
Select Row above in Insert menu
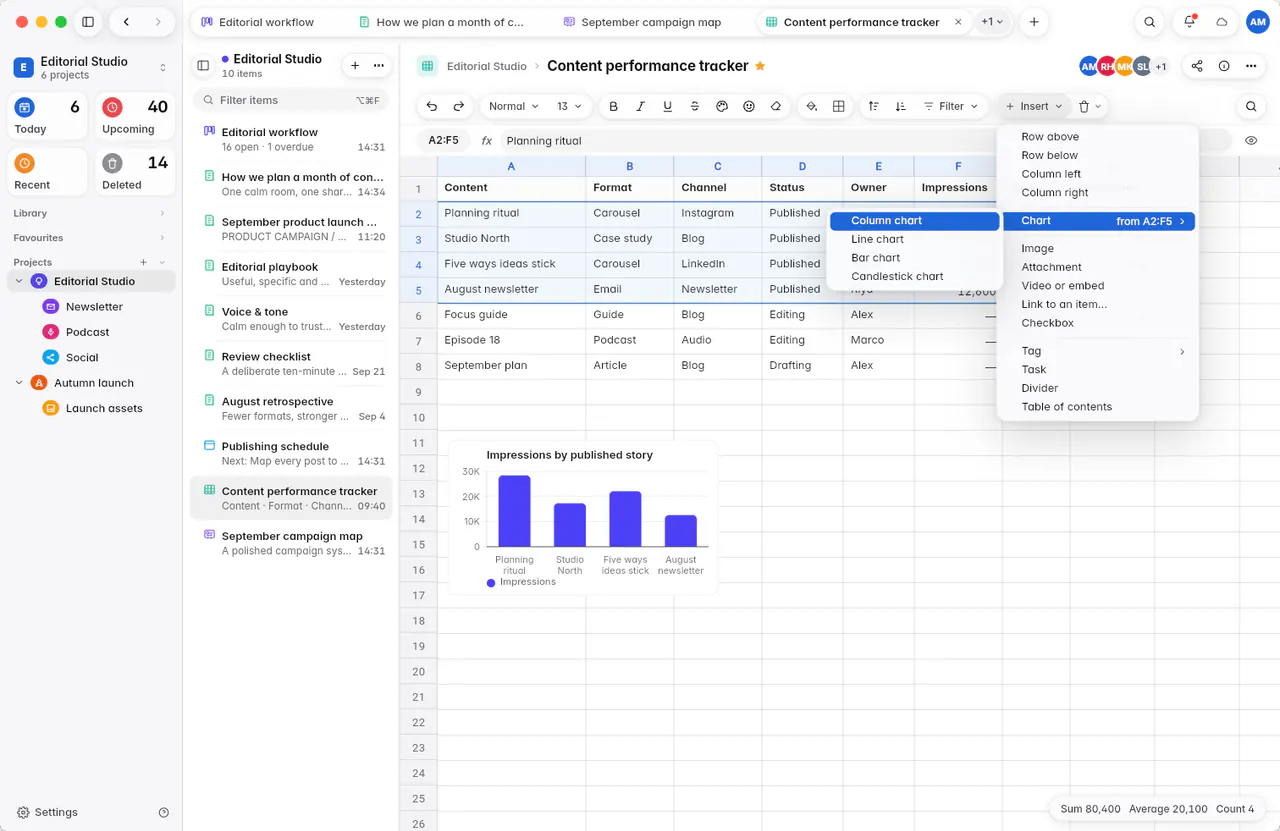(1098, 137)
